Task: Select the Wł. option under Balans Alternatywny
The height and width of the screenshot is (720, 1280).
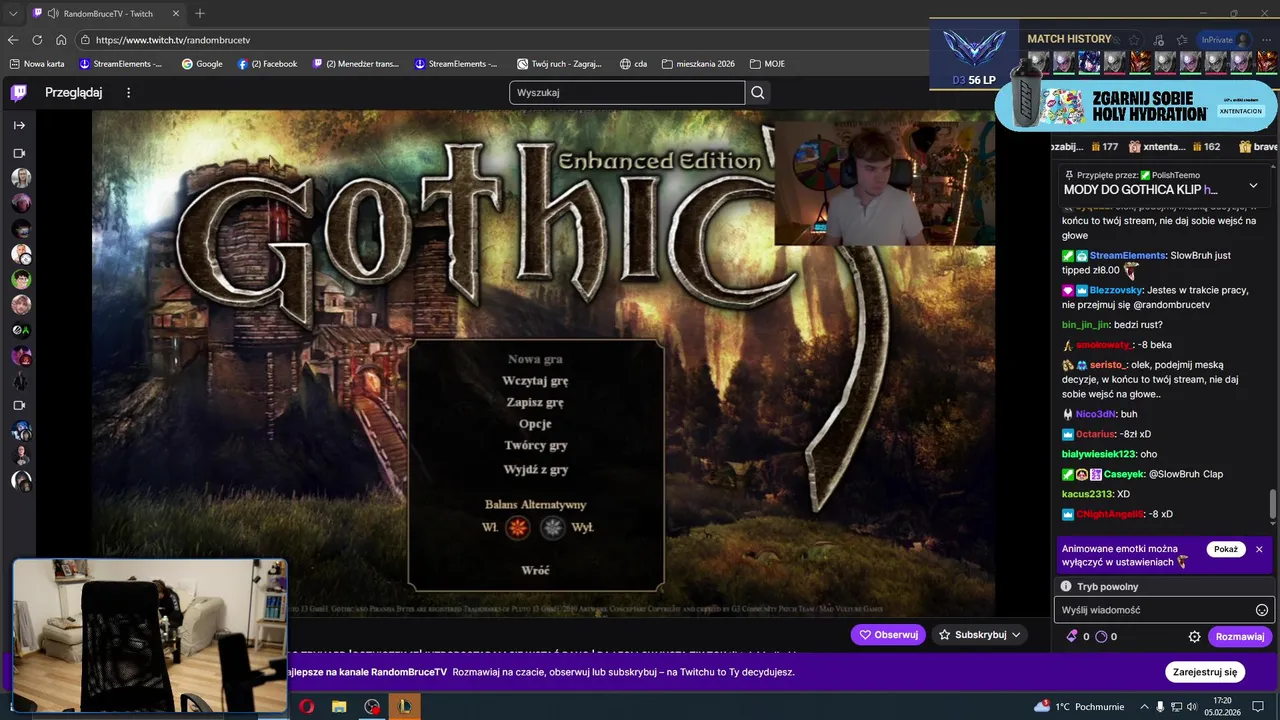Action: coord(517,527)
